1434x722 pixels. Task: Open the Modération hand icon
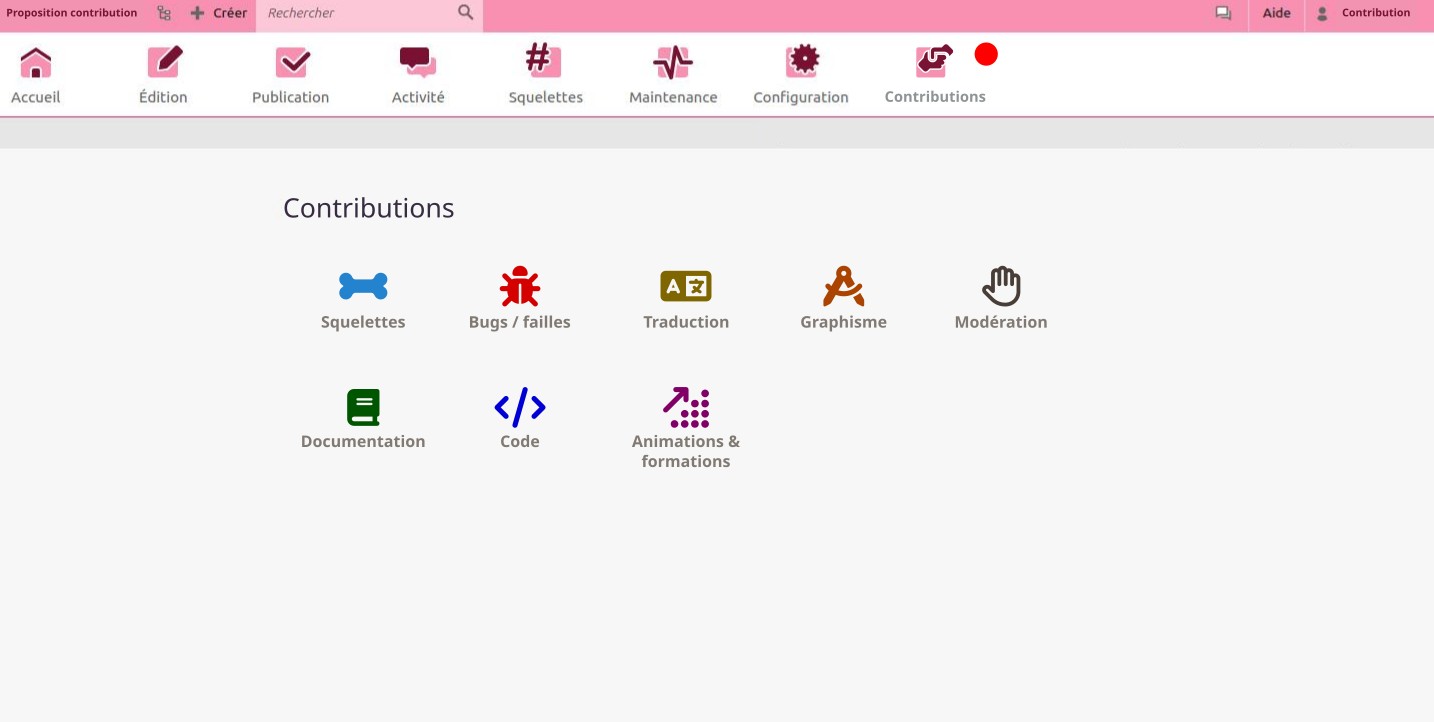coord(1001,287)
